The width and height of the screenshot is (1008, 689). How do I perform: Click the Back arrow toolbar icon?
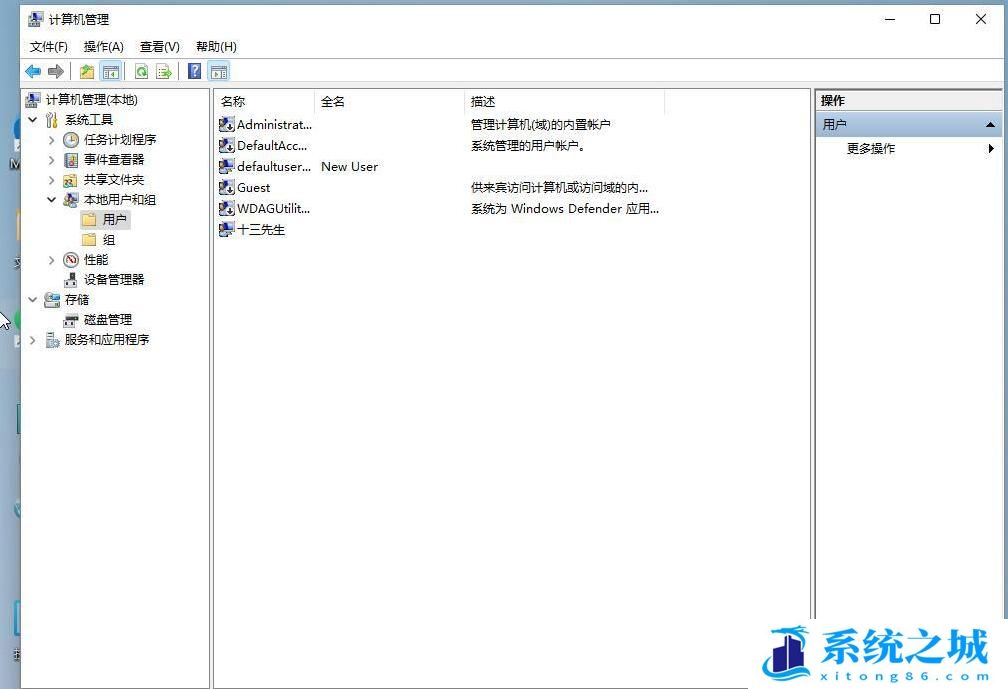click(x=33, y=71)
